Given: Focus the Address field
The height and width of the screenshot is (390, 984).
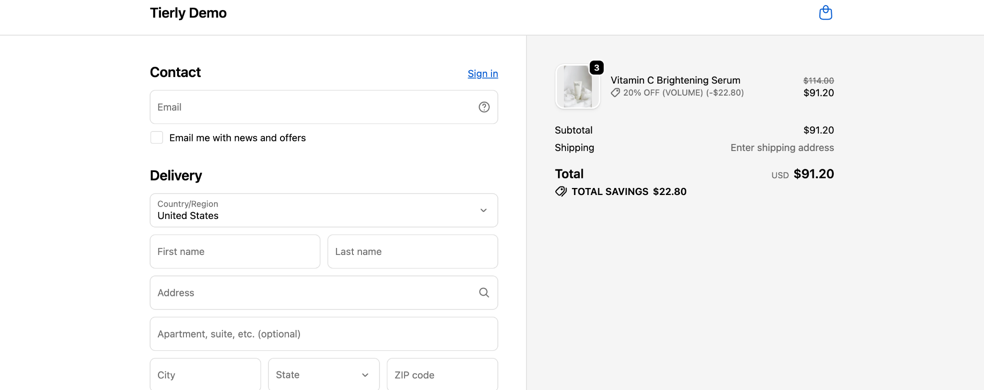Looking at the screenshot, I should tap(324, 293).
